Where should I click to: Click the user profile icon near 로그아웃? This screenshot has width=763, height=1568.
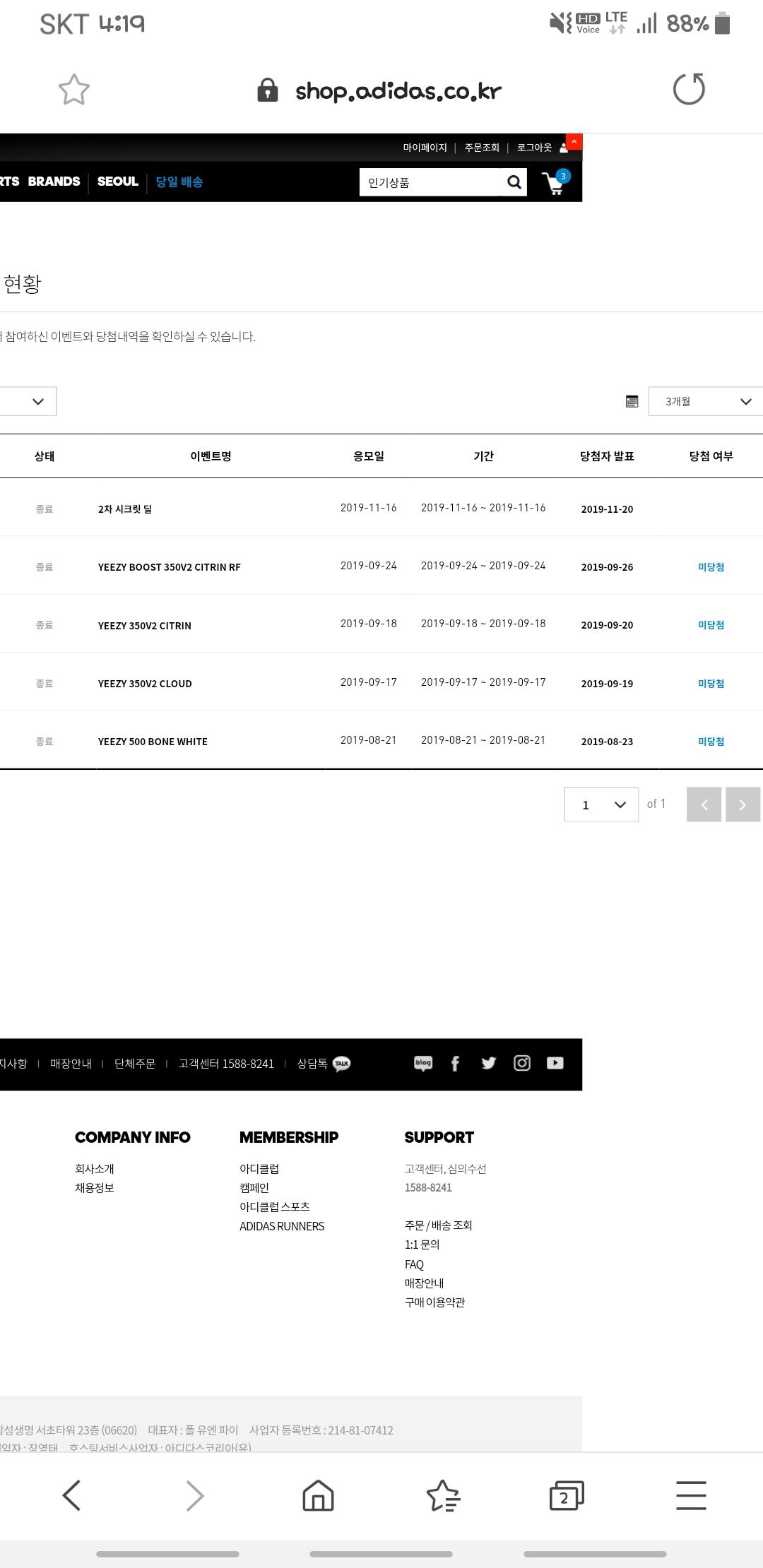point(563,148)
